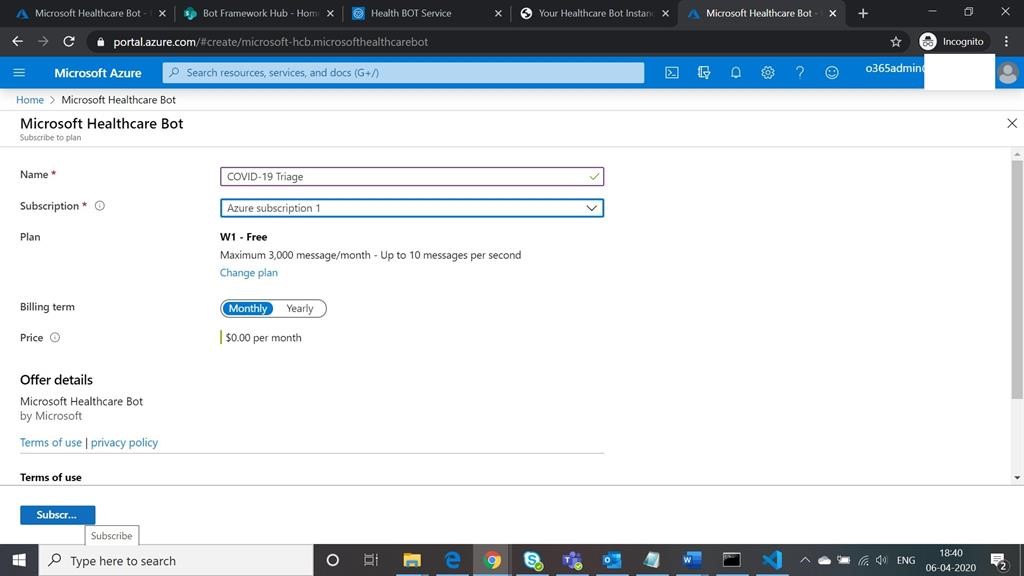Image resolution: width=1024 pixels, height=576 pixels.
Task: Open the Terms of use link
Action: tap(50, 442)
